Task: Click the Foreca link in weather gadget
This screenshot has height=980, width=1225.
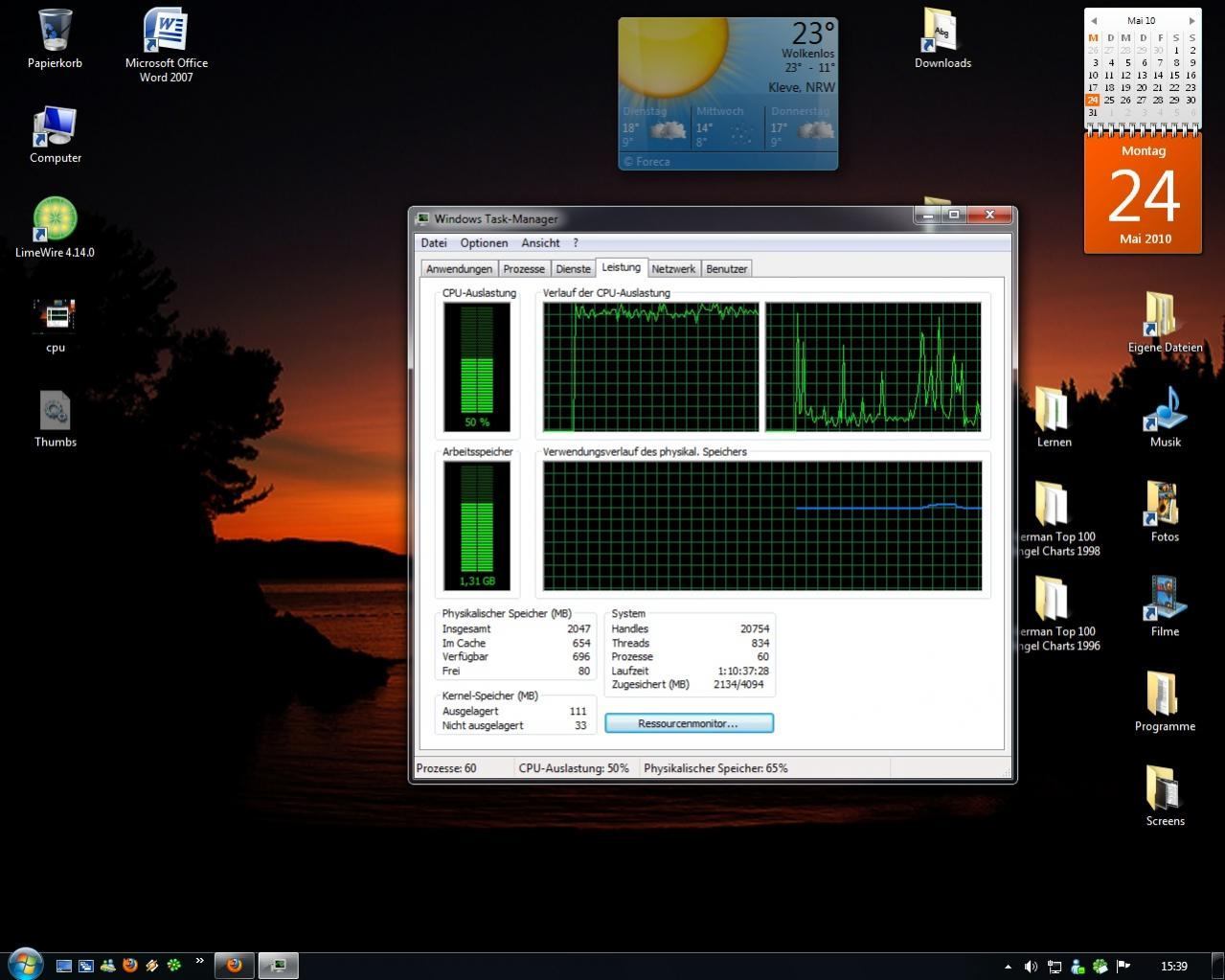Action: (x=647, y=161)
